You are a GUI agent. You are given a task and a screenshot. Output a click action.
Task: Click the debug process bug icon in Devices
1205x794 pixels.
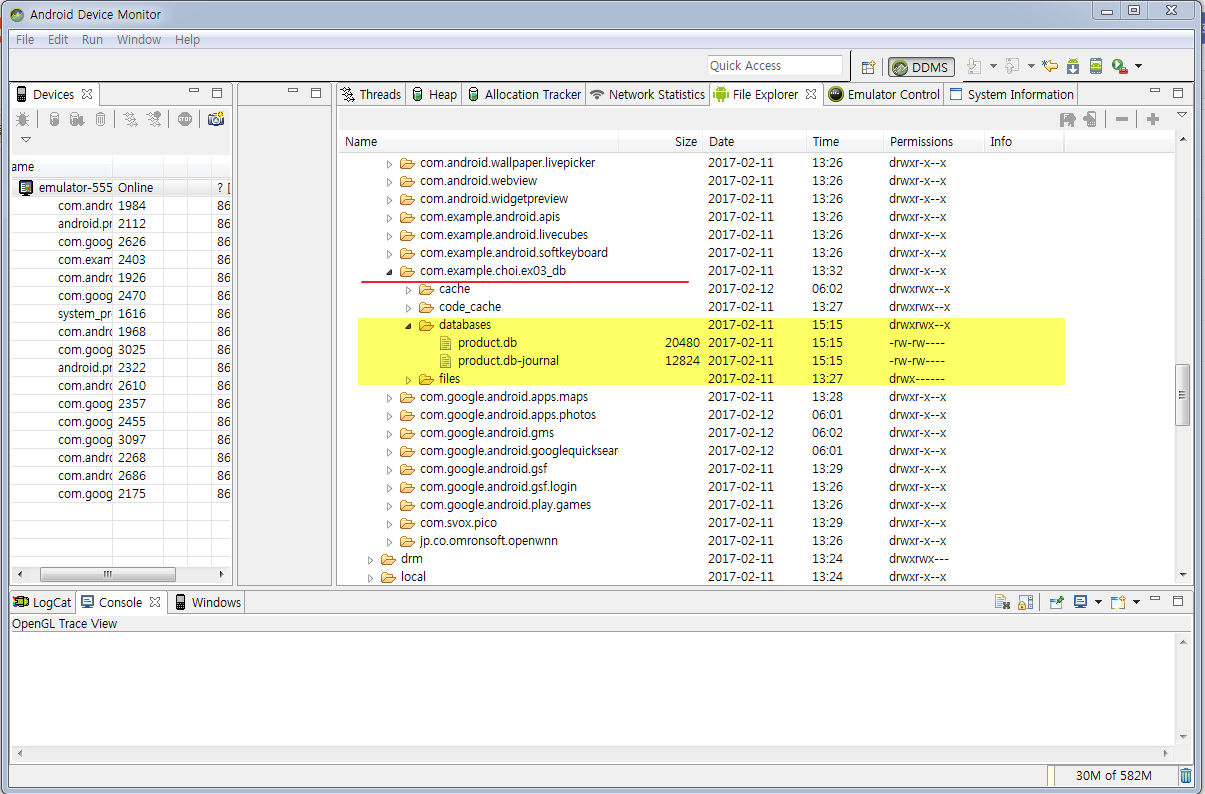(23, 119)
